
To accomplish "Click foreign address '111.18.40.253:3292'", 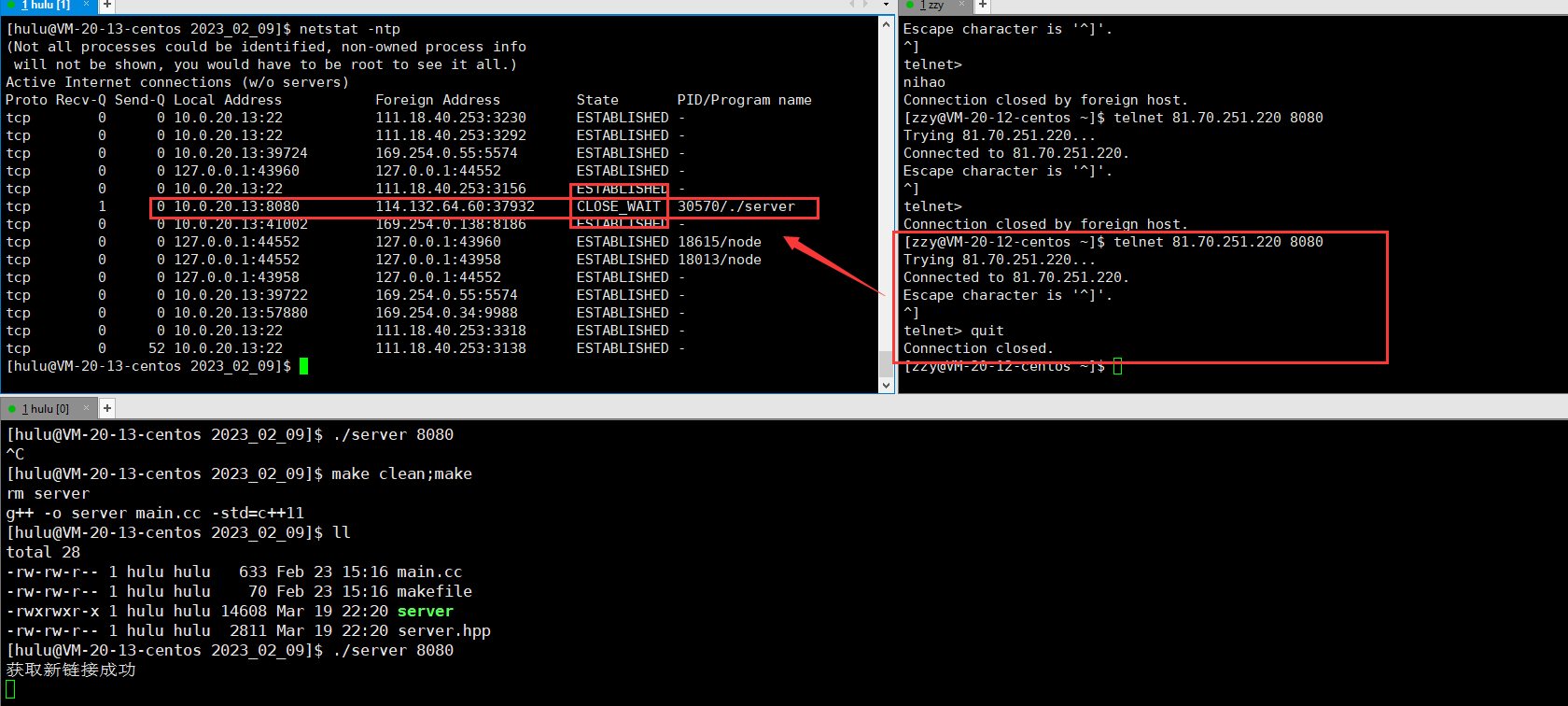I will pos(451,135).
